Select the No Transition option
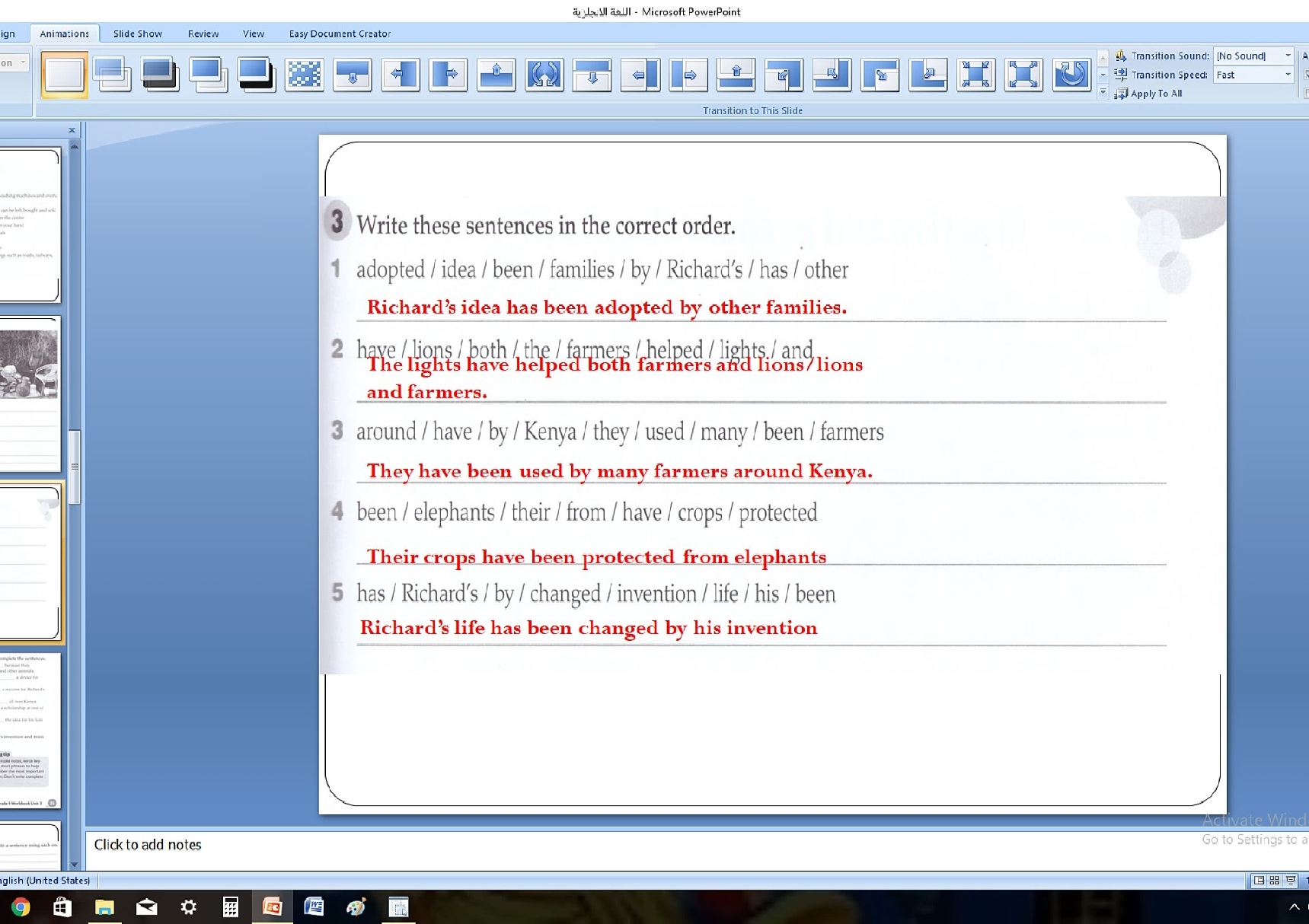This screenshot has height=924, width=1309. tap(64, 75)
